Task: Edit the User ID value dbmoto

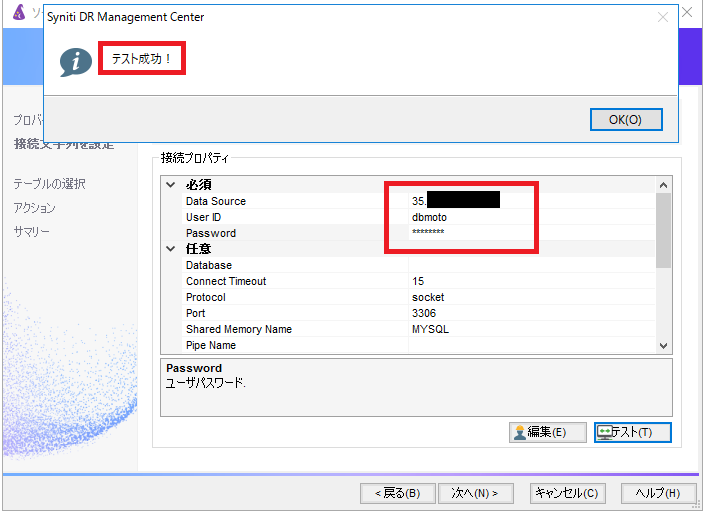Action: 429,217
